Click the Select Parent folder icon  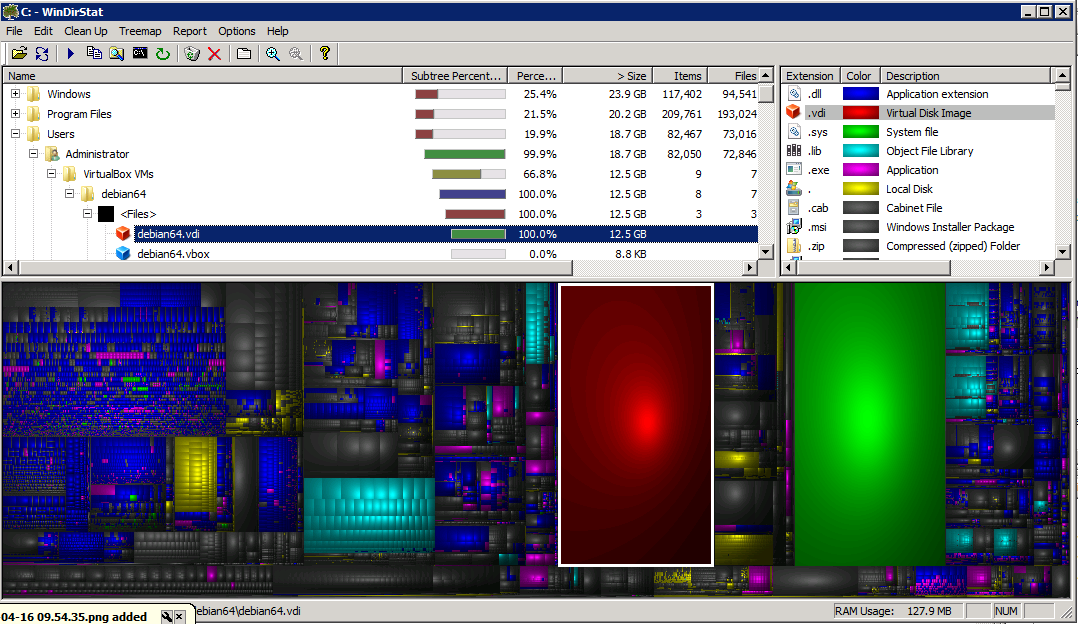coord(244,54)
